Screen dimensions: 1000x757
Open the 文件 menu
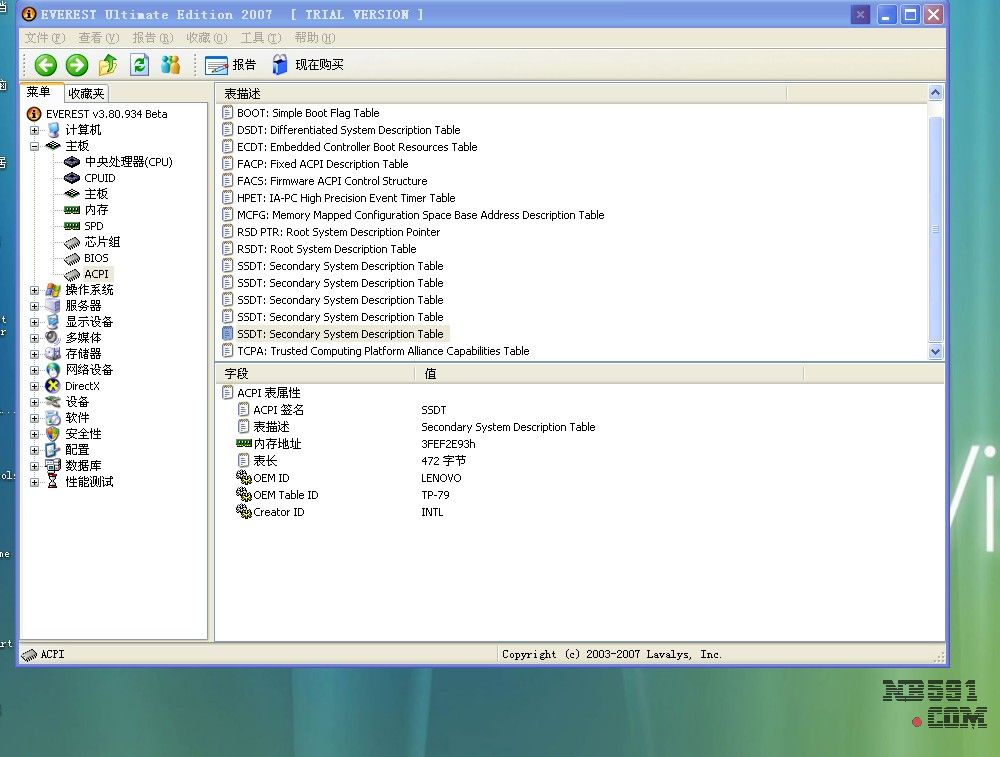click(45, 38)
